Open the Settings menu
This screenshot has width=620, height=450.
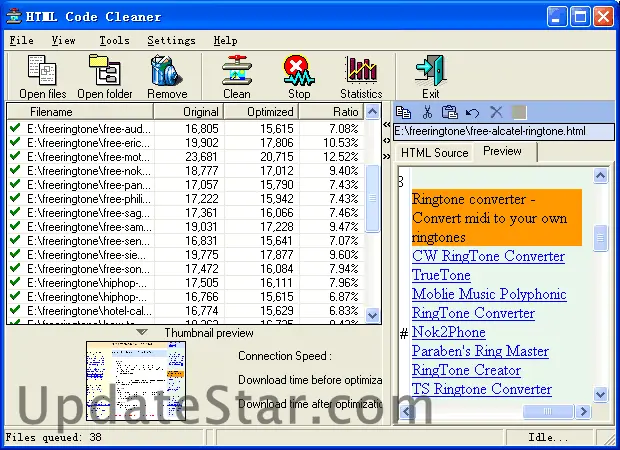coord(171,40)
